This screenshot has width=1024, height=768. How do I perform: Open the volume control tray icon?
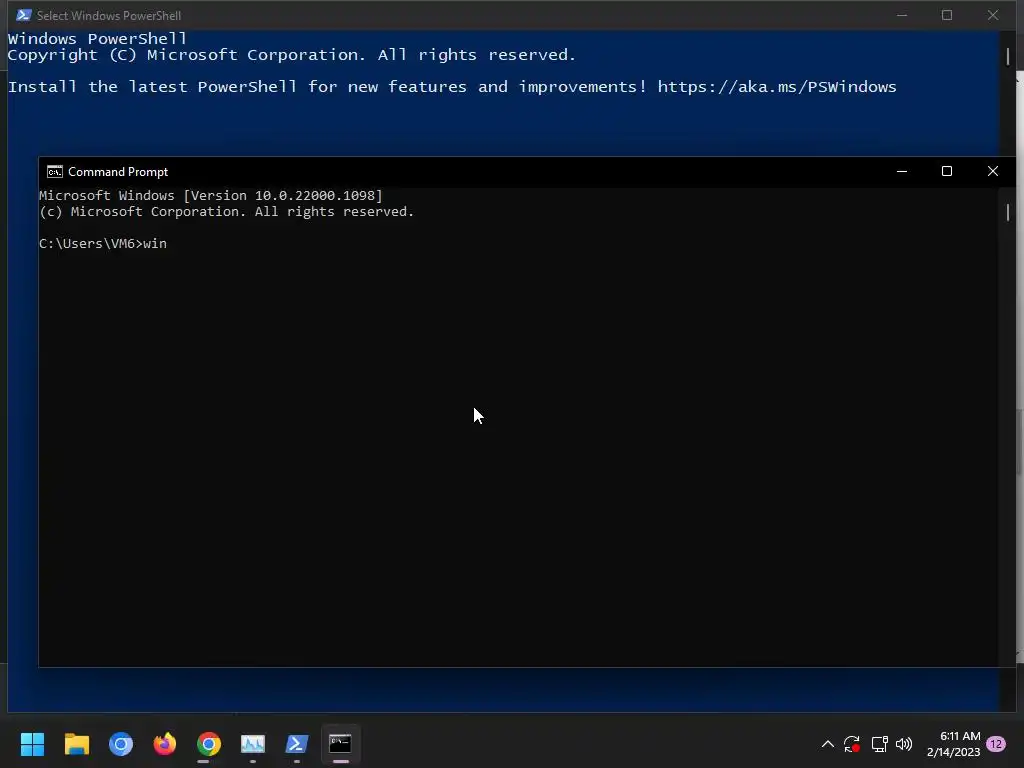pos(904,744)
